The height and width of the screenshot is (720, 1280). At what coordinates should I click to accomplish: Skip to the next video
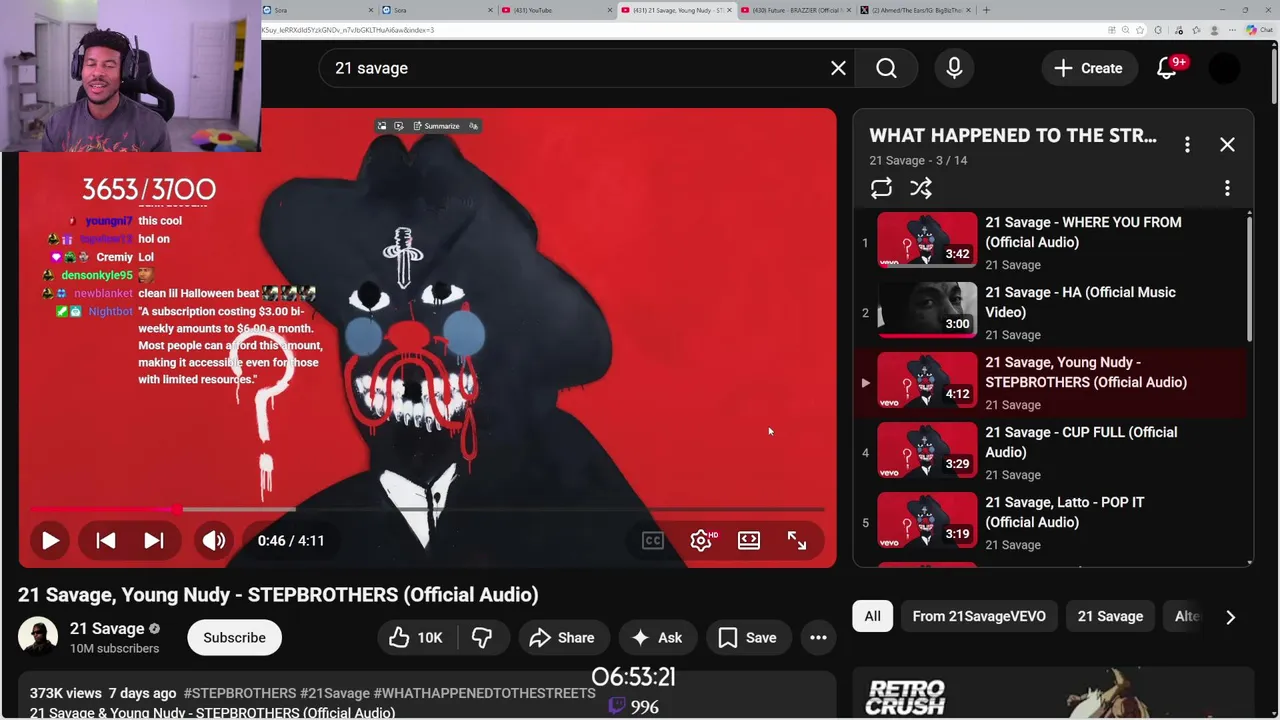(154, 540)
